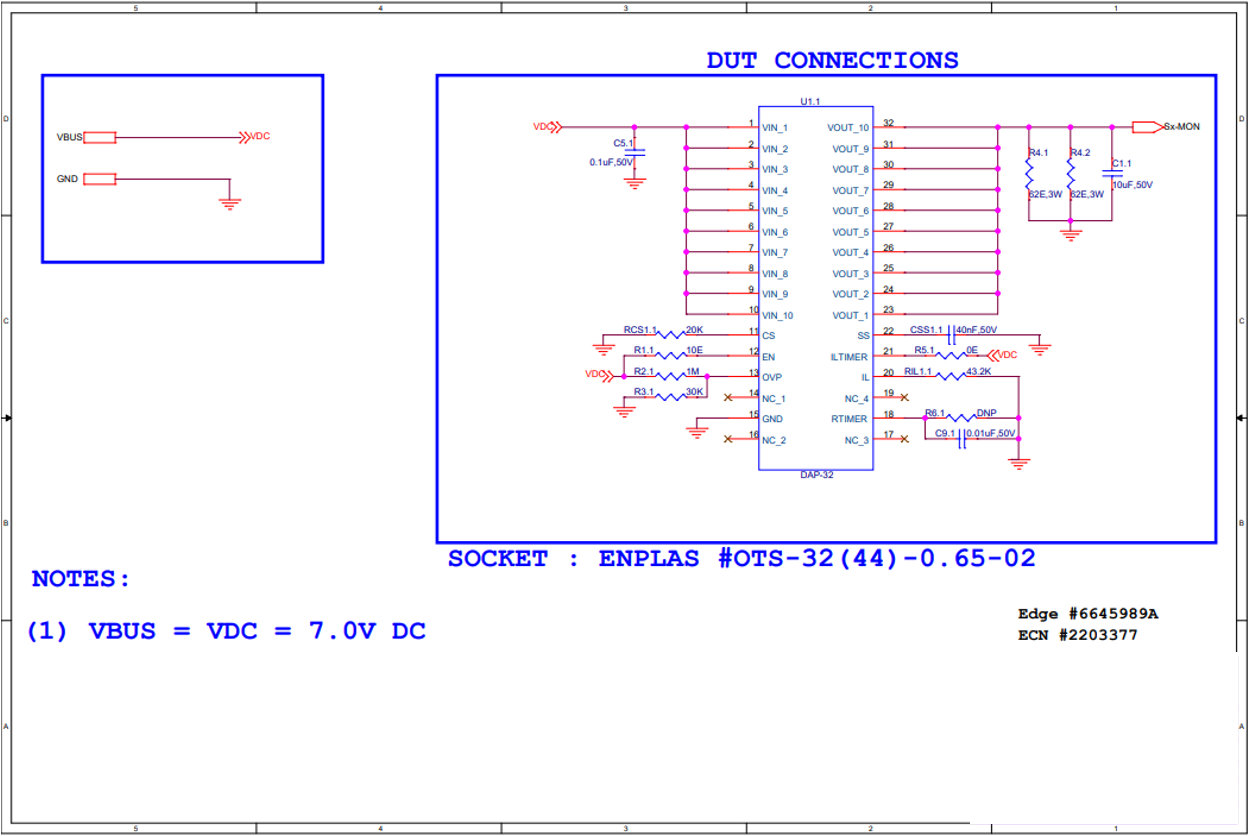Click the 1M resistor R2.1 symbol
This screenshot has width=1249, height=836.
click(x=668, y=378)
